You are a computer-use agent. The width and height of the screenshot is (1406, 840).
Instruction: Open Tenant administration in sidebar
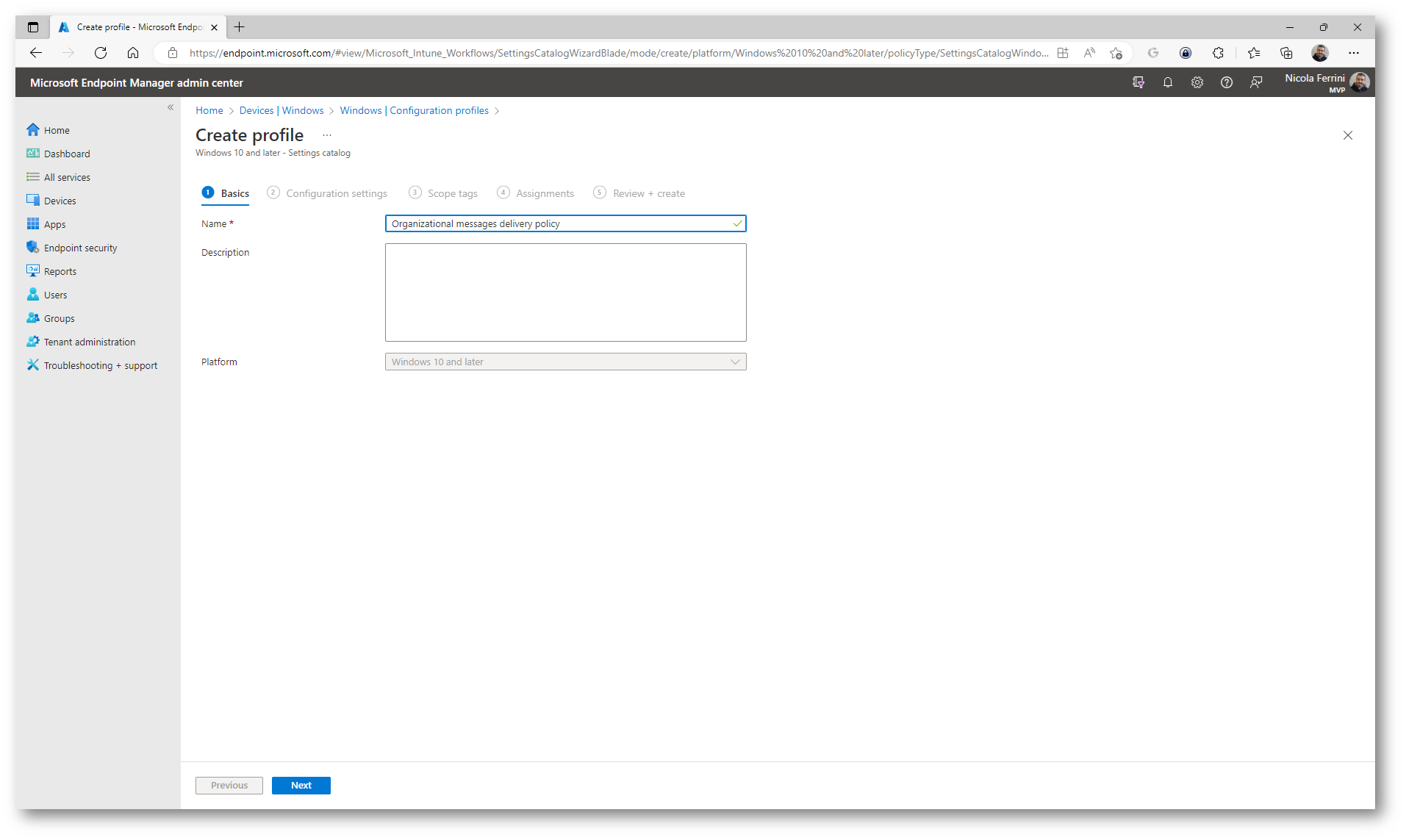(x=81, y=342)
